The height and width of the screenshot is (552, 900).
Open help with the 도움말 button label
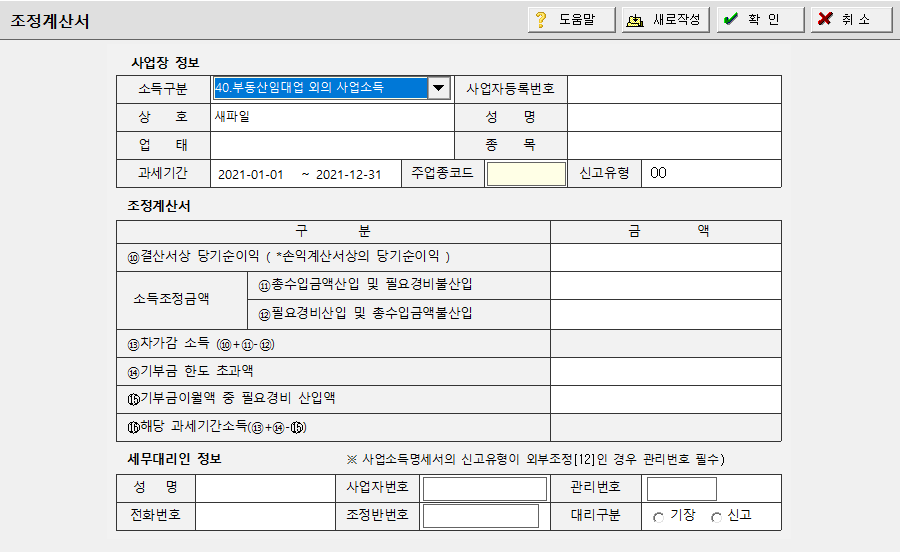pos(577,20)
